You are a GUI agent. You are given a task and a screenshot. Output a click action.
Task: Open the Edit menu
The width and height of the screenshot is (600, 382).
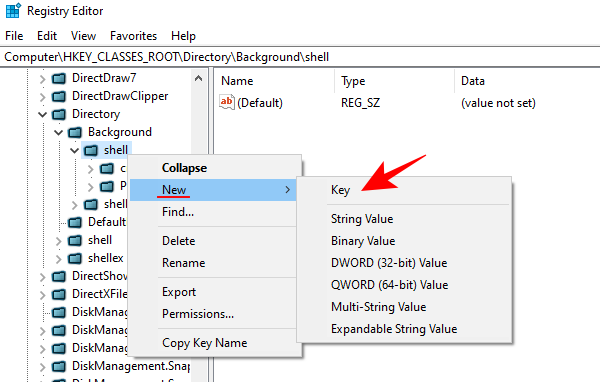pyautogui.click(x=47, y=36)
